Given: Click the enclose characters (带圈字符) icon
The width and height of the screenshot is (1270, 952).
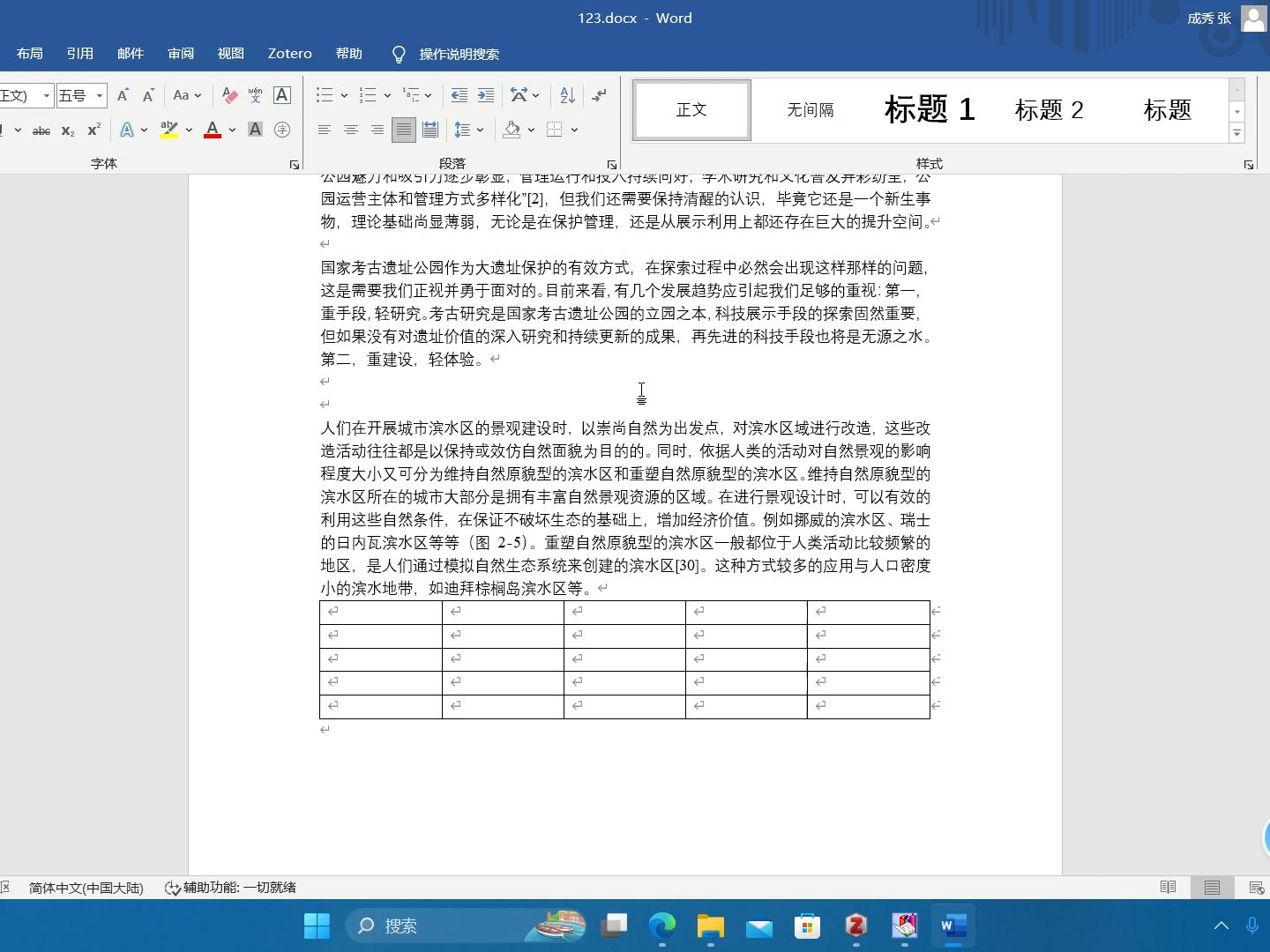Looking at the screenshot, I should point(282,130).
